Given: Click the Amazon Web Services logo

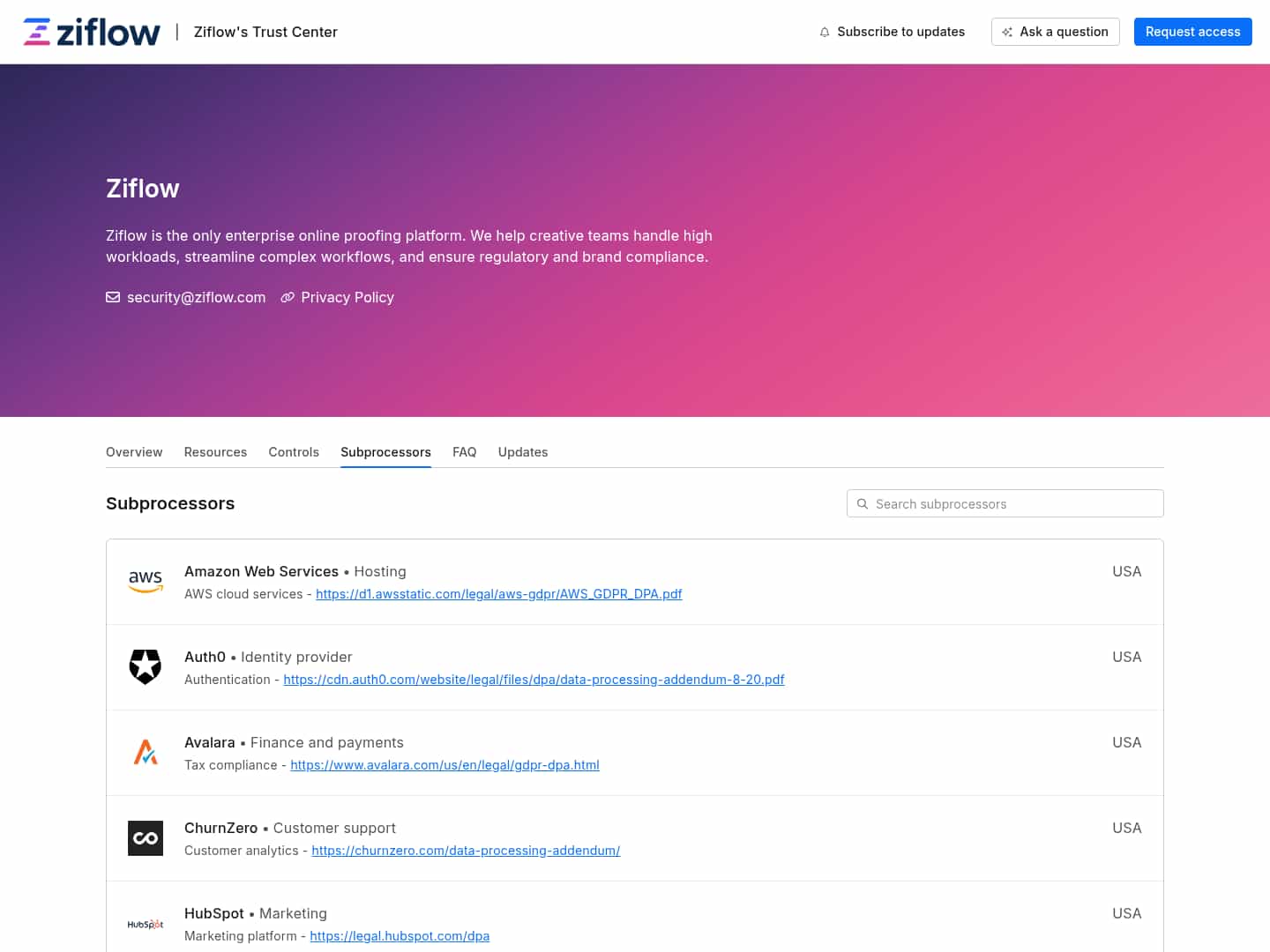Looking at the screenshot, I should click(145, 581).
